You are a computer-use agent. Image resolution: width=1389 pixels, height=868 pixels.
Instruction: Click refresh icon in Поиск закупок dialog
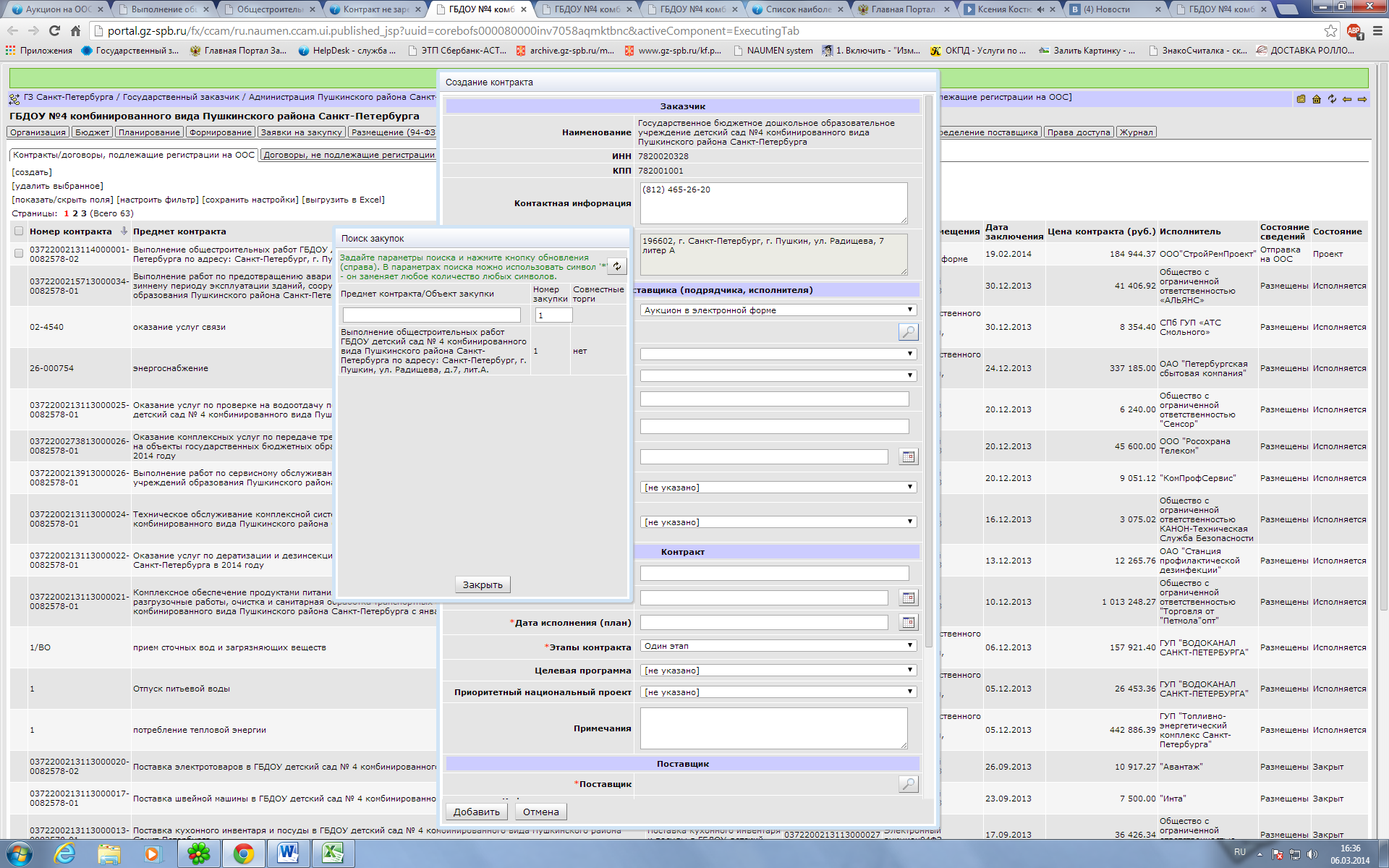click(x=617, y=266)
